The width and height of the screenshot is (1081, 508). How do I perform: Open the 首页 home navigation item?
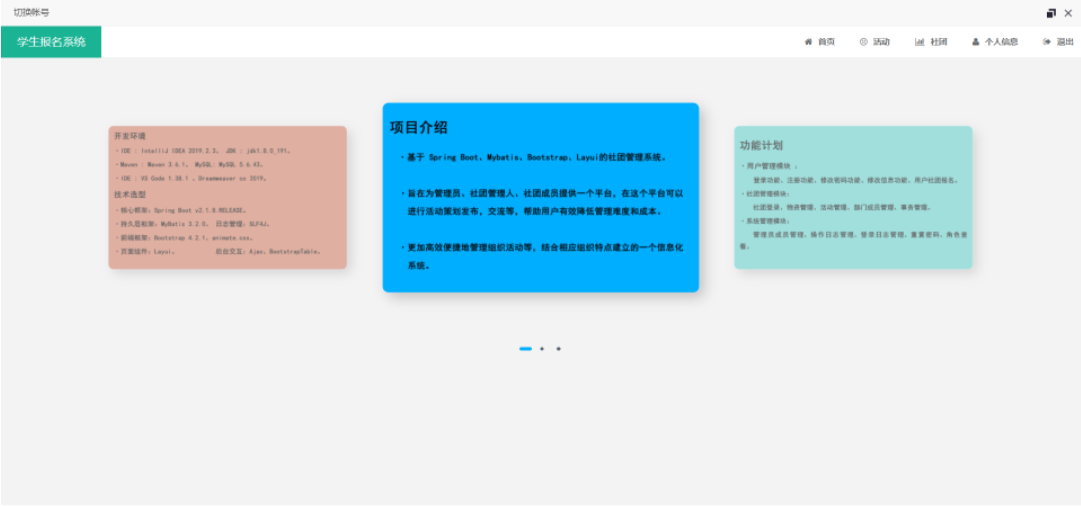tap(820, 42)
